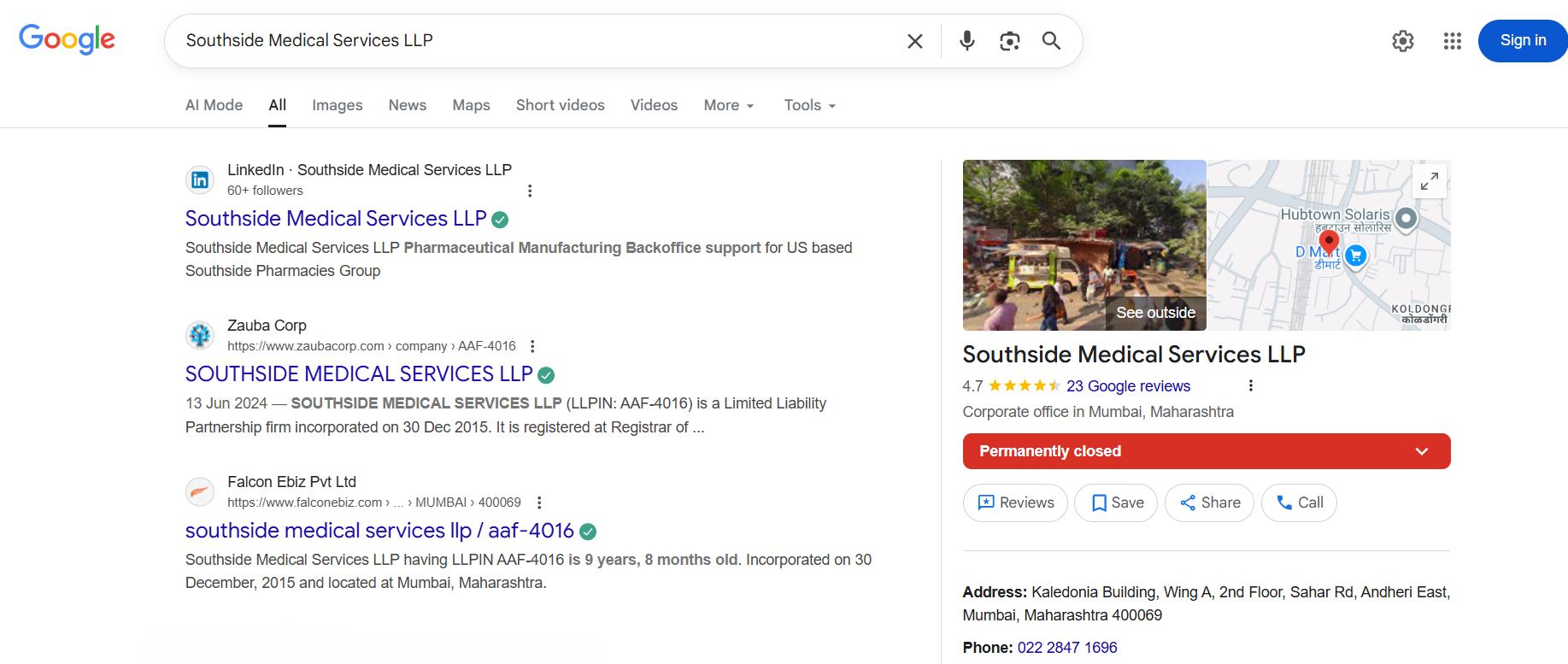Click the Share button
1568x664 pixels.
pyautogui.click(x=1209, y=502)
